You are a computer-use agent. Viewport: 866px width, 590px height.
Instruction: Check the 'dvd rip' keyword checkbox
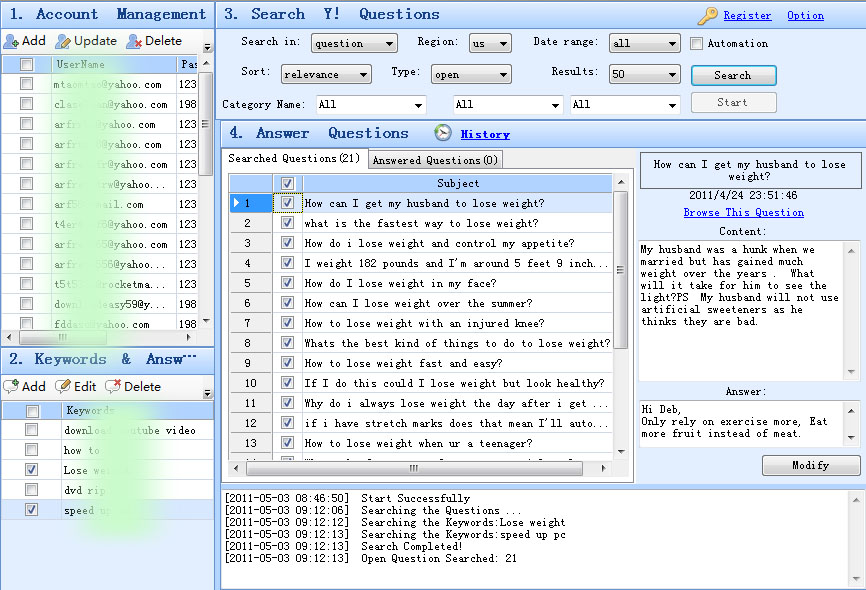31,489
